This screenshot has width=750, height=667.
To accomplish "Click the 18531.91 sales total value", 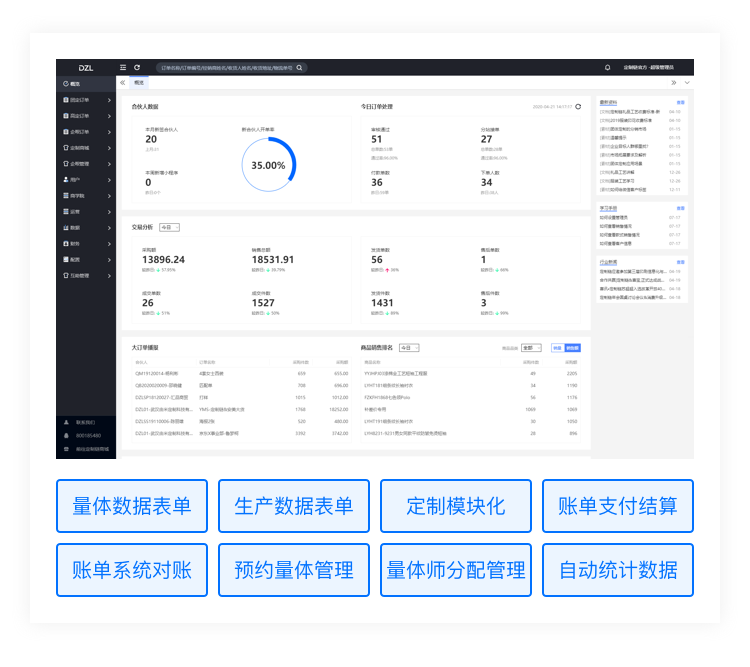I will (273, 260).
